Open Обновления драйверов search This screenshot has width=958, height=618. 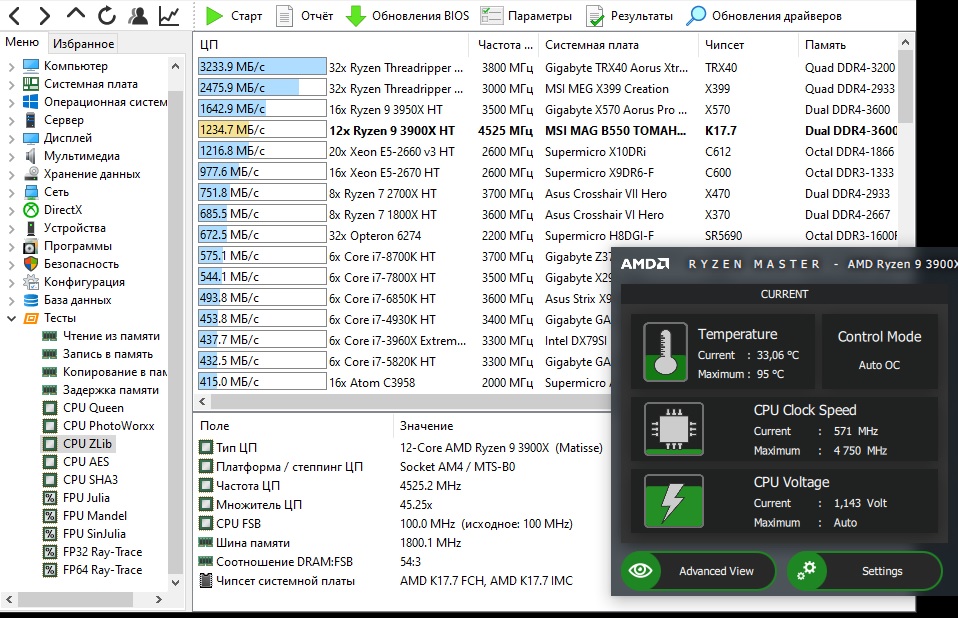pos(764,16)
